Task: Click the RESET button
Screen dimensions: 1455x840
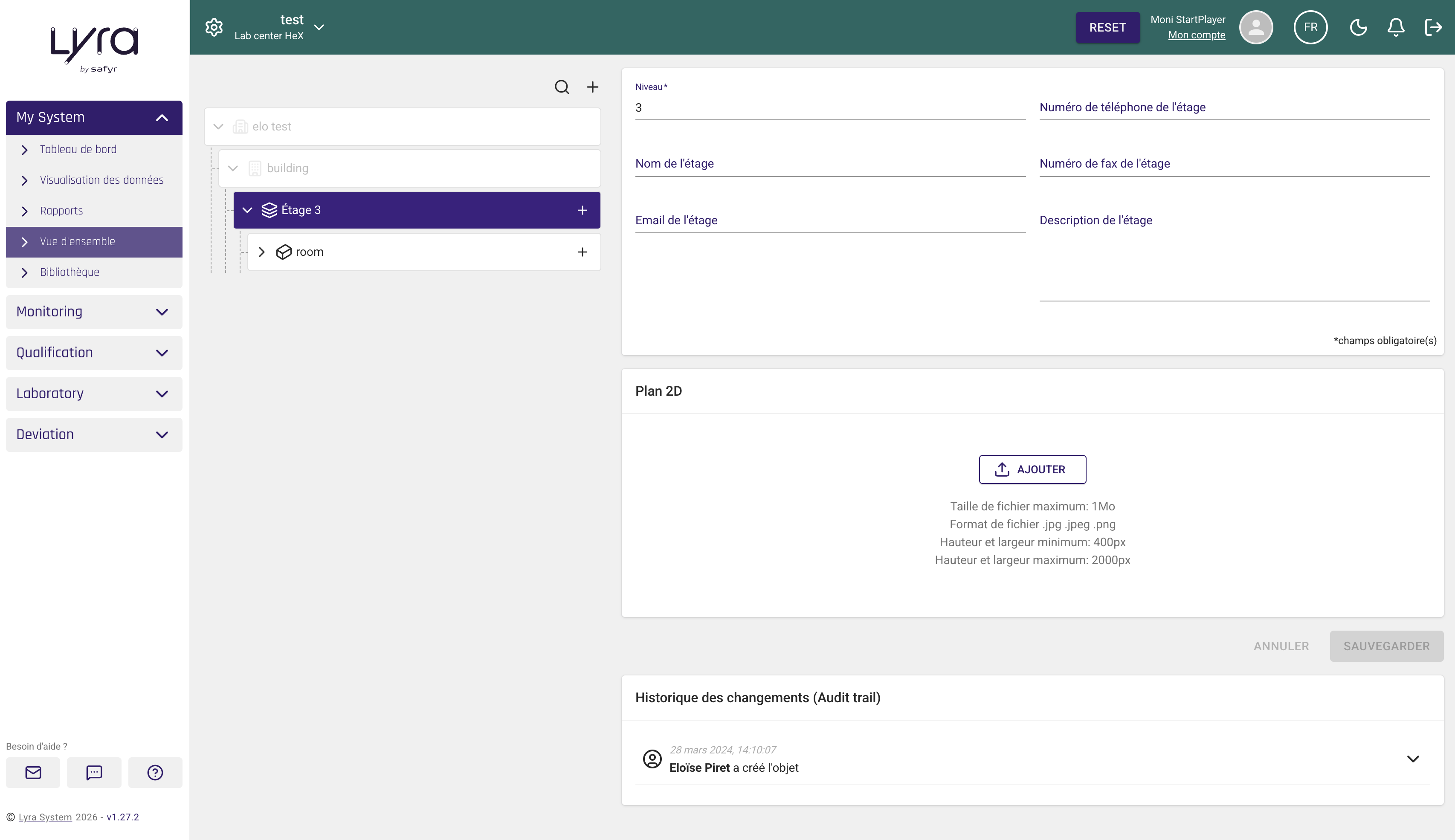Action: 1107,27
